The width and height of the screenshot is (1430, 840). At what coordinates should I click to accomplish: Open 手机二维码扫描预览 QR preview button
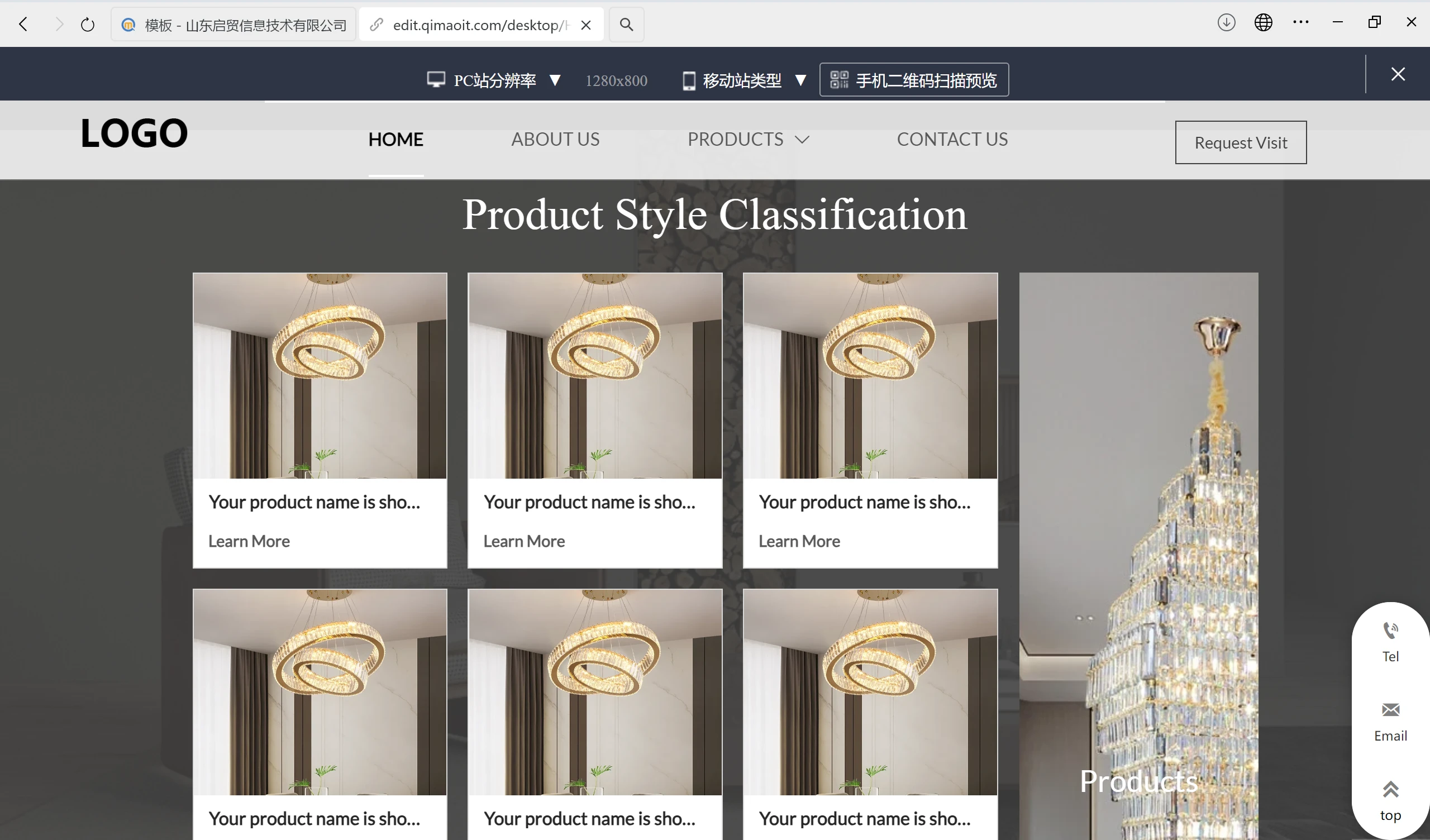pyautogui.click(x=914, y=79)
